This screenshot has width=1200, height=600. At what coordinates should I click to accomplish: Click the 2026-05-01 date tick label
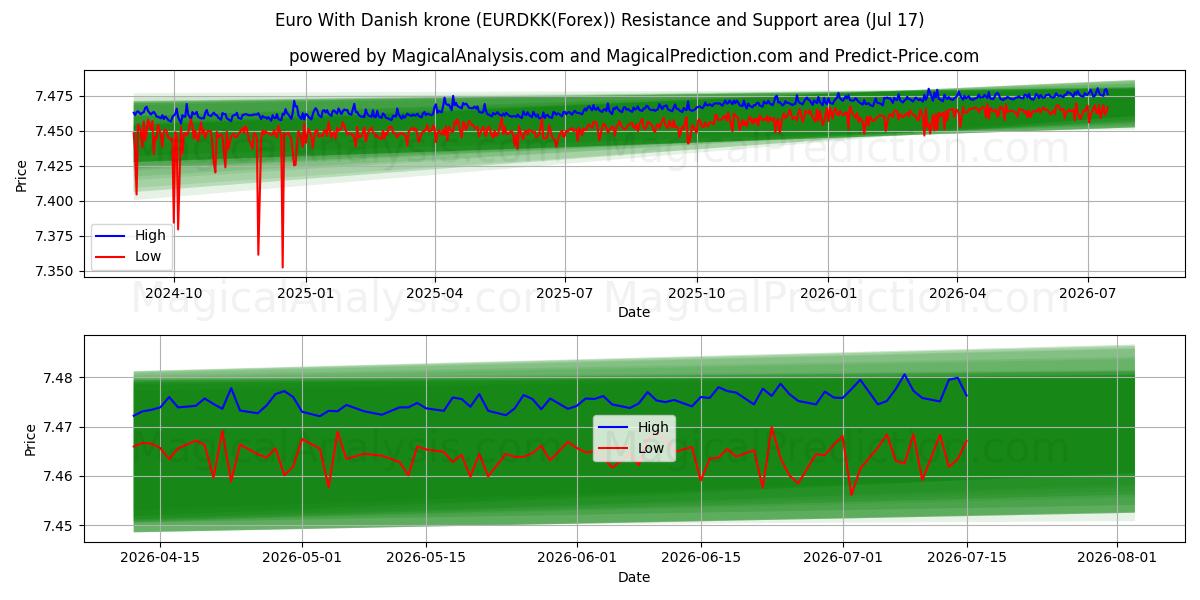pos(302,558)
